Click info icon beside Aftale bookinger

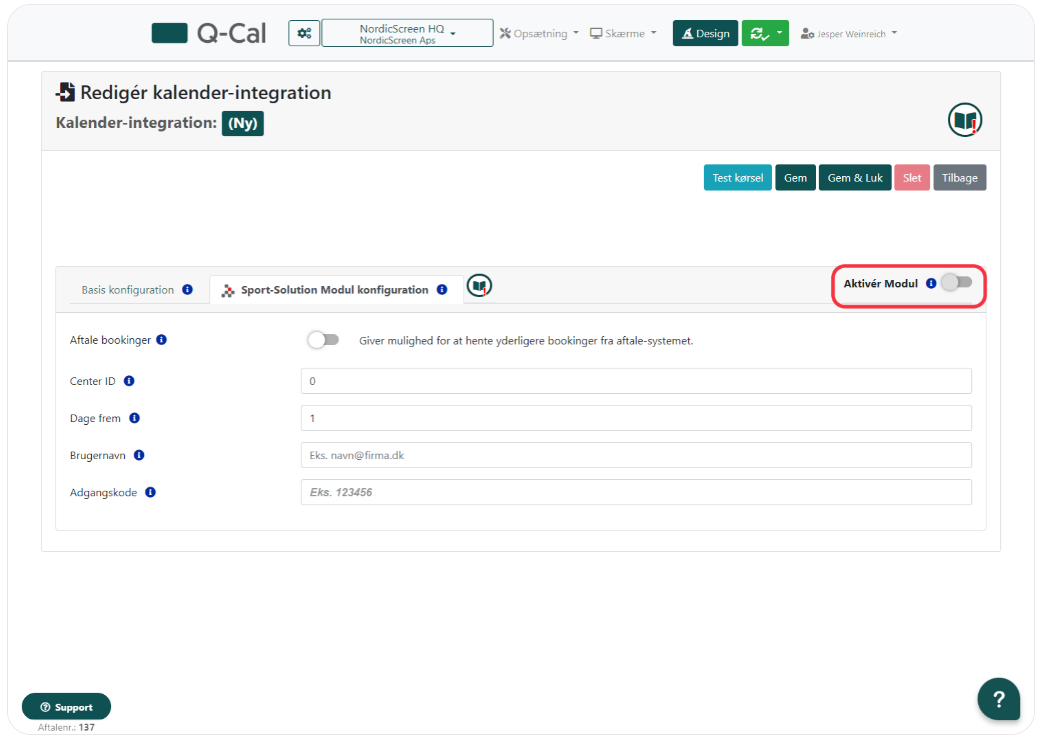click(162, 340)
